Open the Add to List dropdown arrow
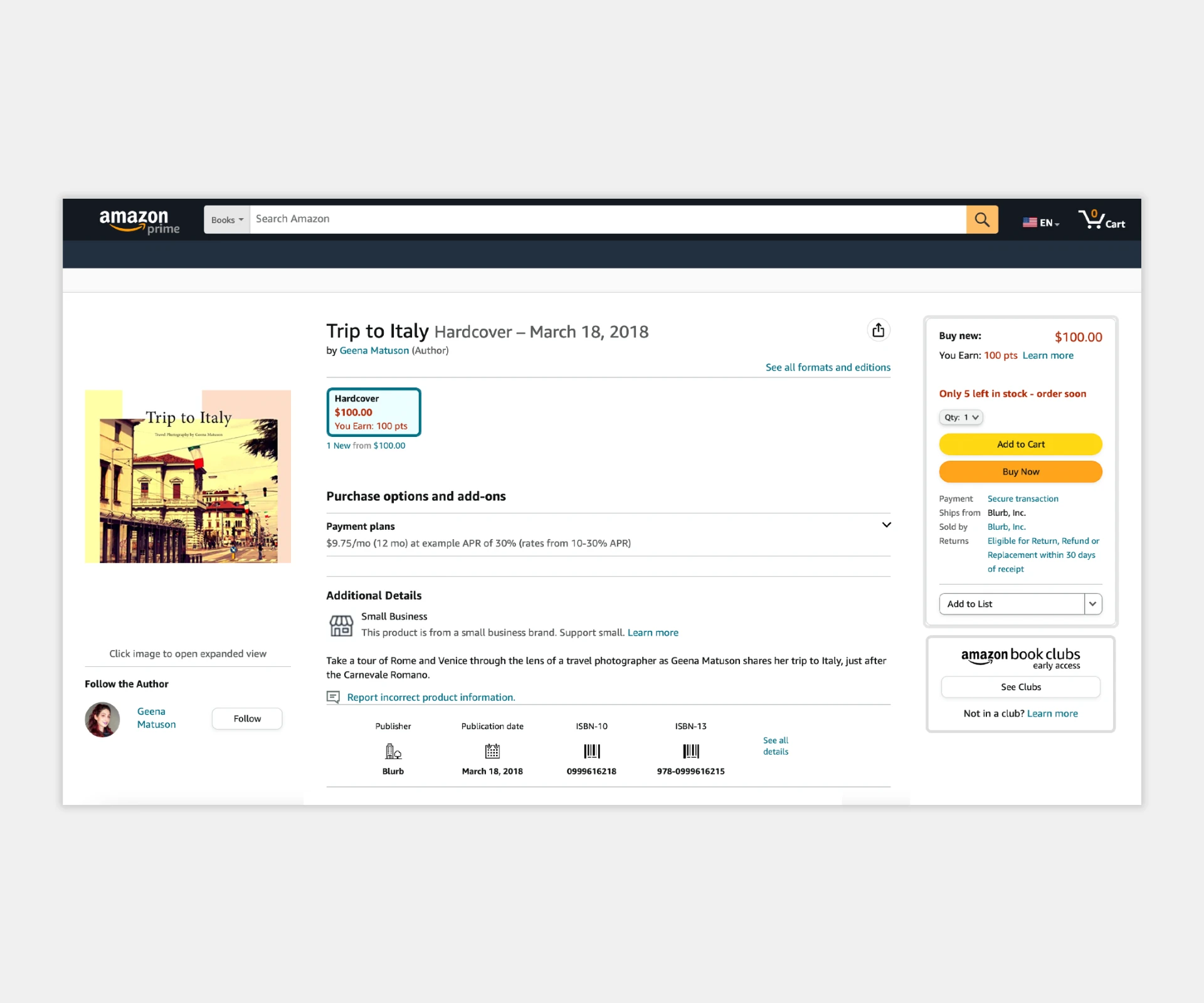This screenshot has width=1204, height=1003. [1092, 604]
